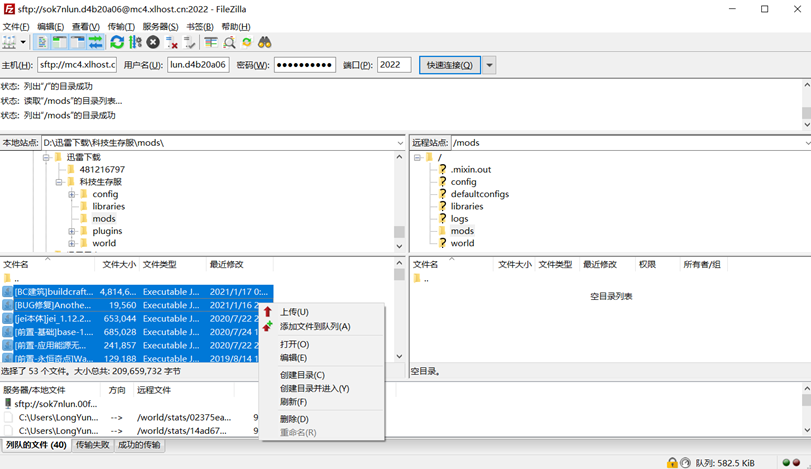Expand the local plugins folder
Image resolution: width=811 pixels, height=469 pixels.
(x=72, y=231)
